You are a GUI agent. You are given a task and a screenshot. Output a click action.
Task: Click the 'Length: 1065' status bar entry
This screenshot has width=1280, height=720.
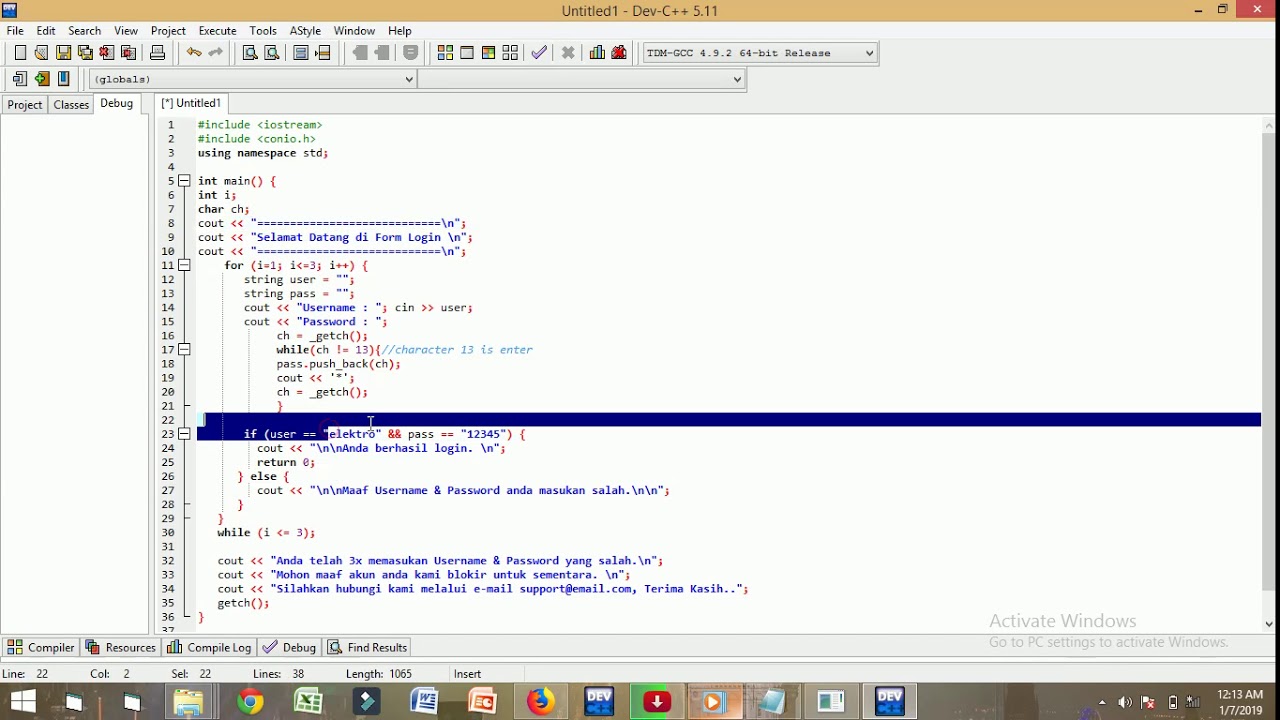pyautogui.click(x=379, y=674)
